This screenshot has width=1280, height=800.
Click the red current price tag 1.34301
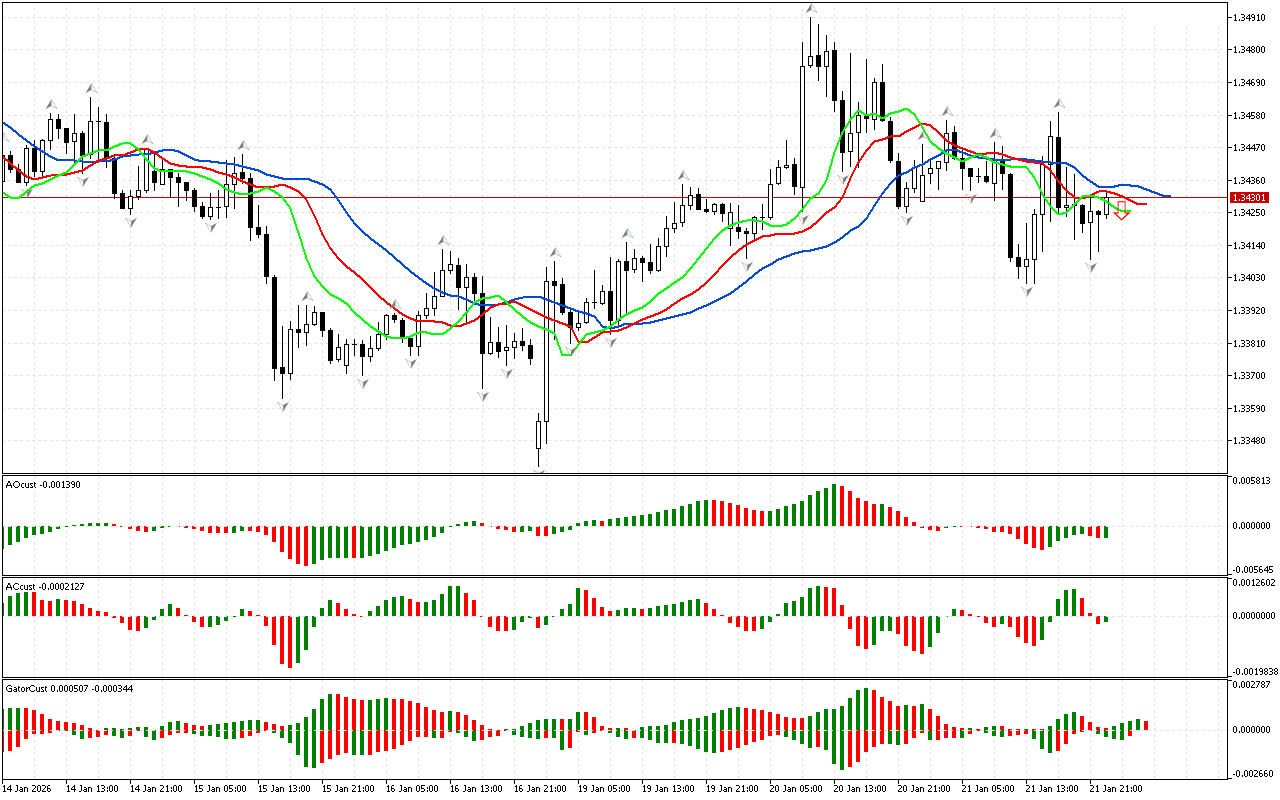point(1251,197)
